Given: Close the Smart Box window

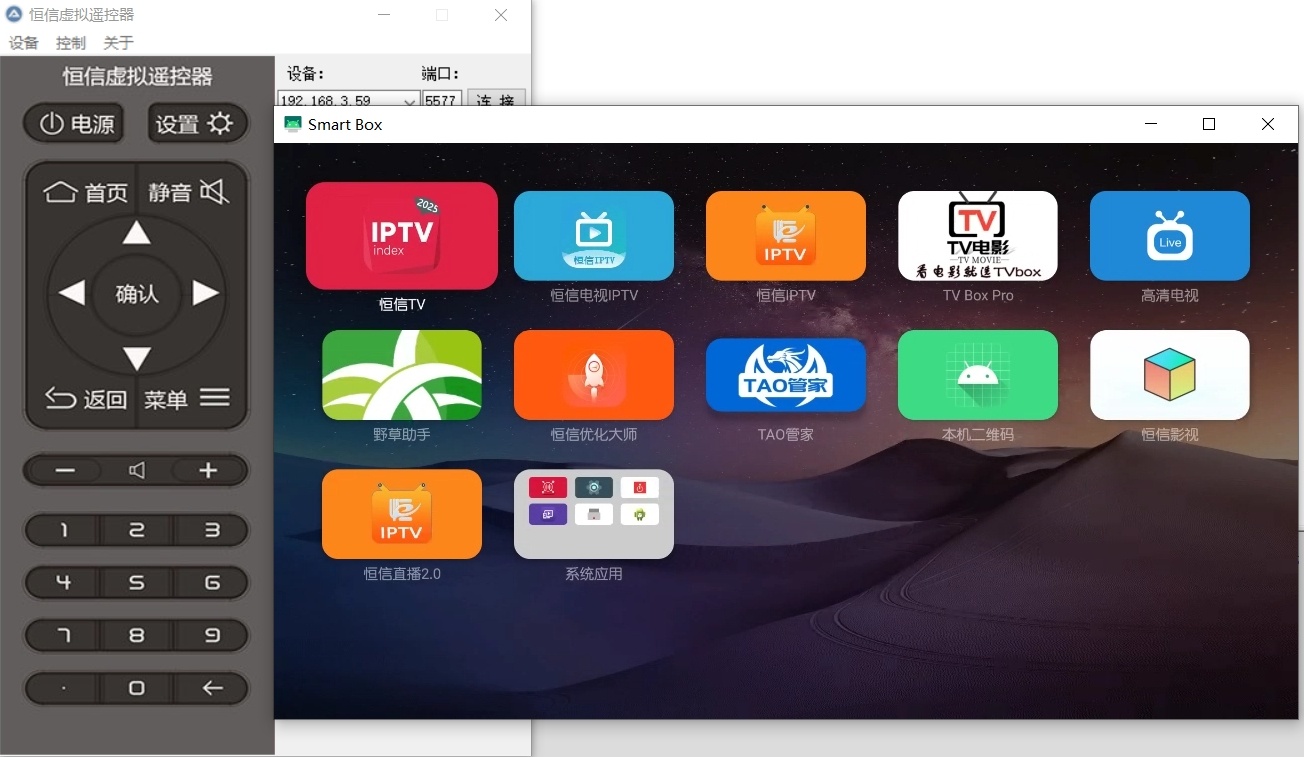Looking at the screenshot, I should 1268,124.
